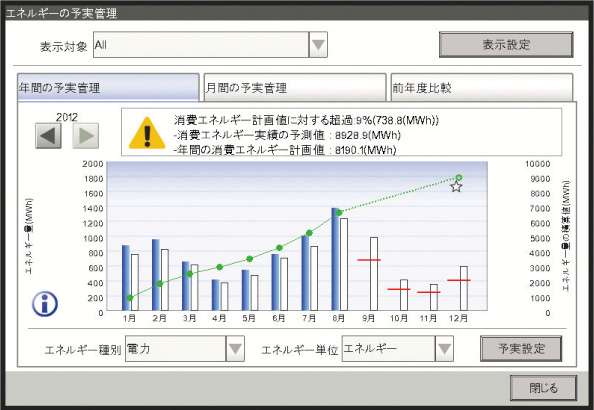
Task: Click the white December planned bar
Action: [x=464, y=288]
